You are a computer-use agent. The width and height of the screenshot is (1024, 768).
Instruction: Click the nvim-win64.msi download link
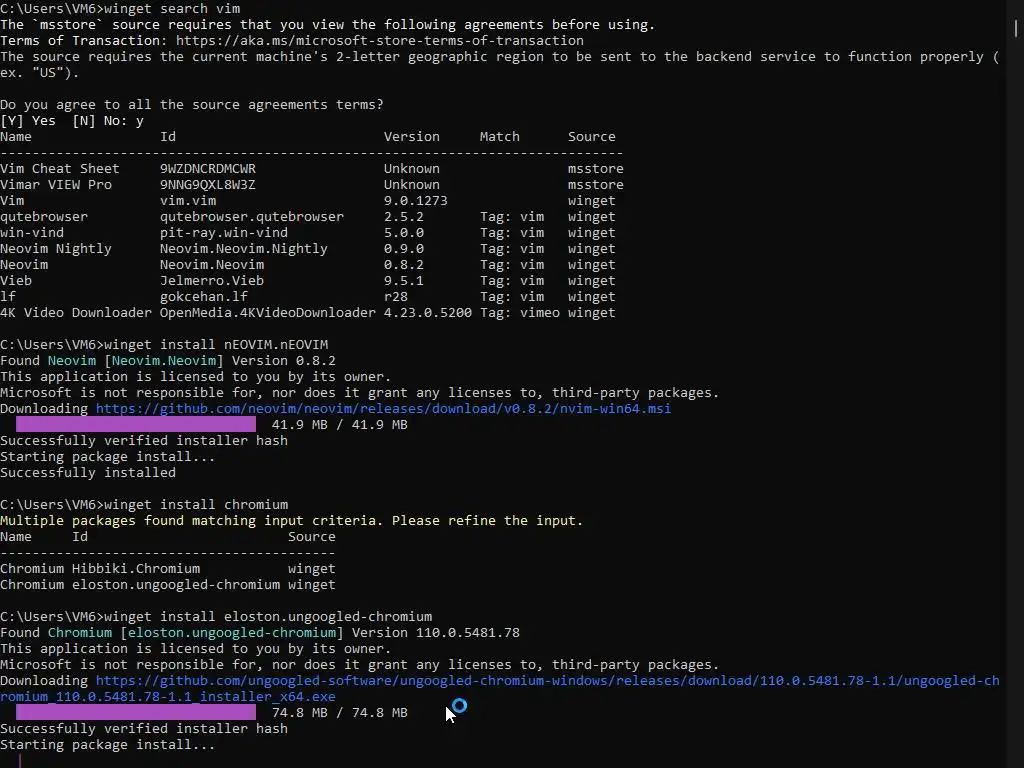coord(383,409)
